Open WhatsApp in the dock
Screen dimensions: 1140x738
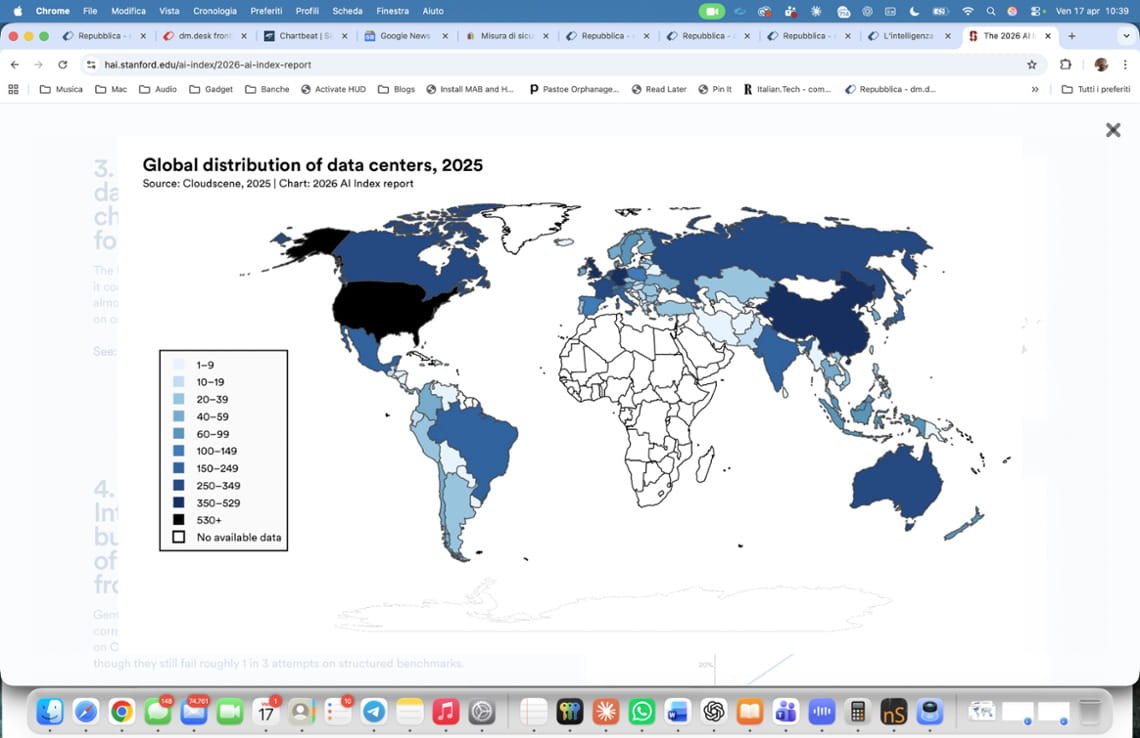(x=641, y=711)
